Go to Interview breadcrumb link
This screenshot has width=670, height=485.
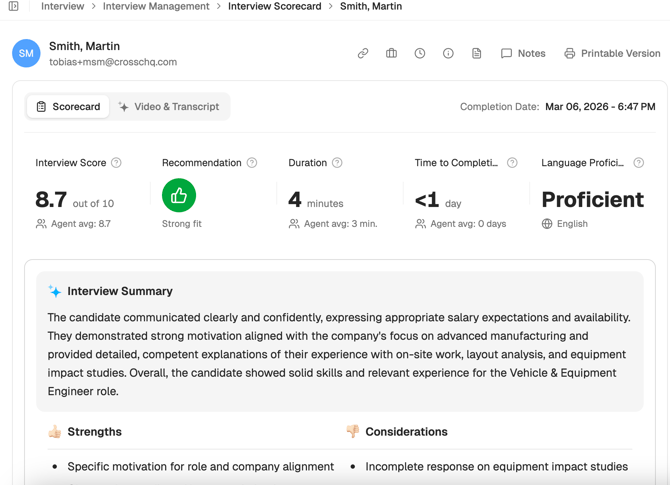tap(62, 6)
